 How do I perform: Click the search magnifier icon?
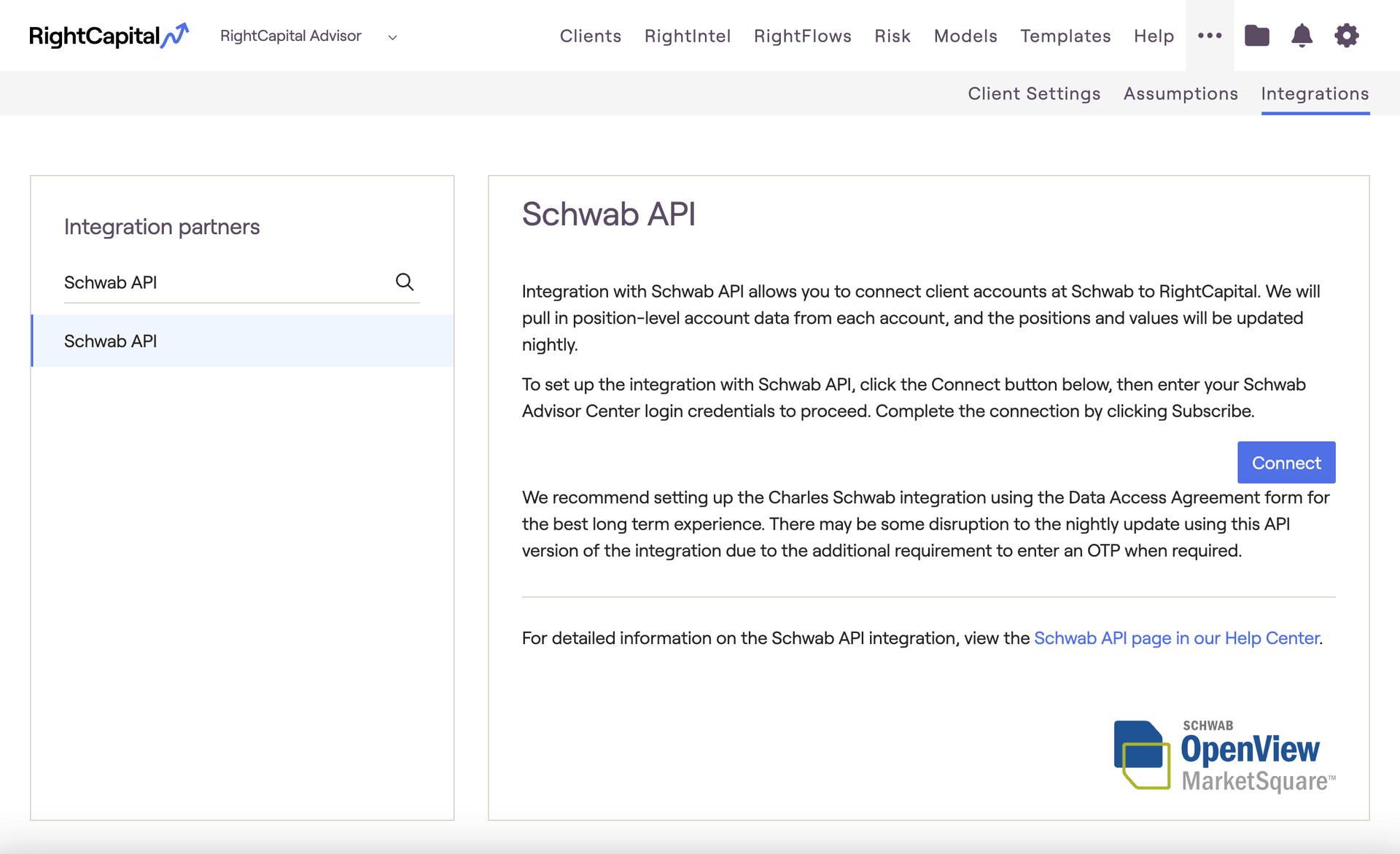[405, 282]
